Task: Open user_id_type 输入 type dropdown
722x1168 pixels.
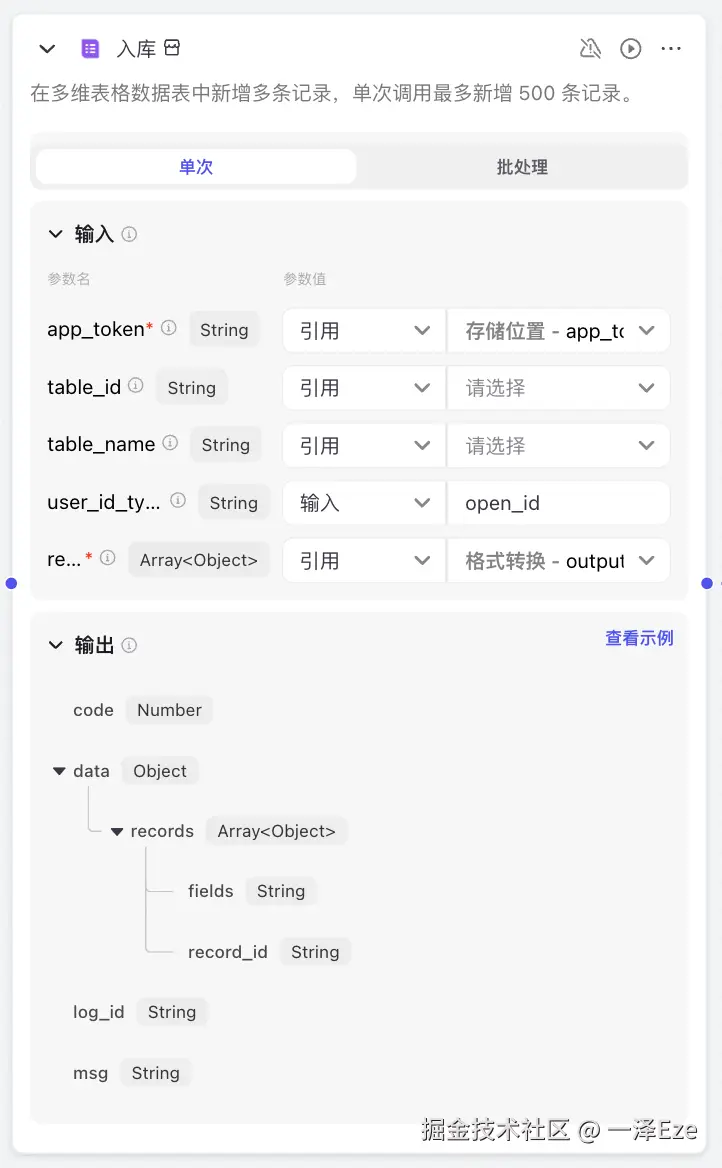Action: tap(364, 503)
